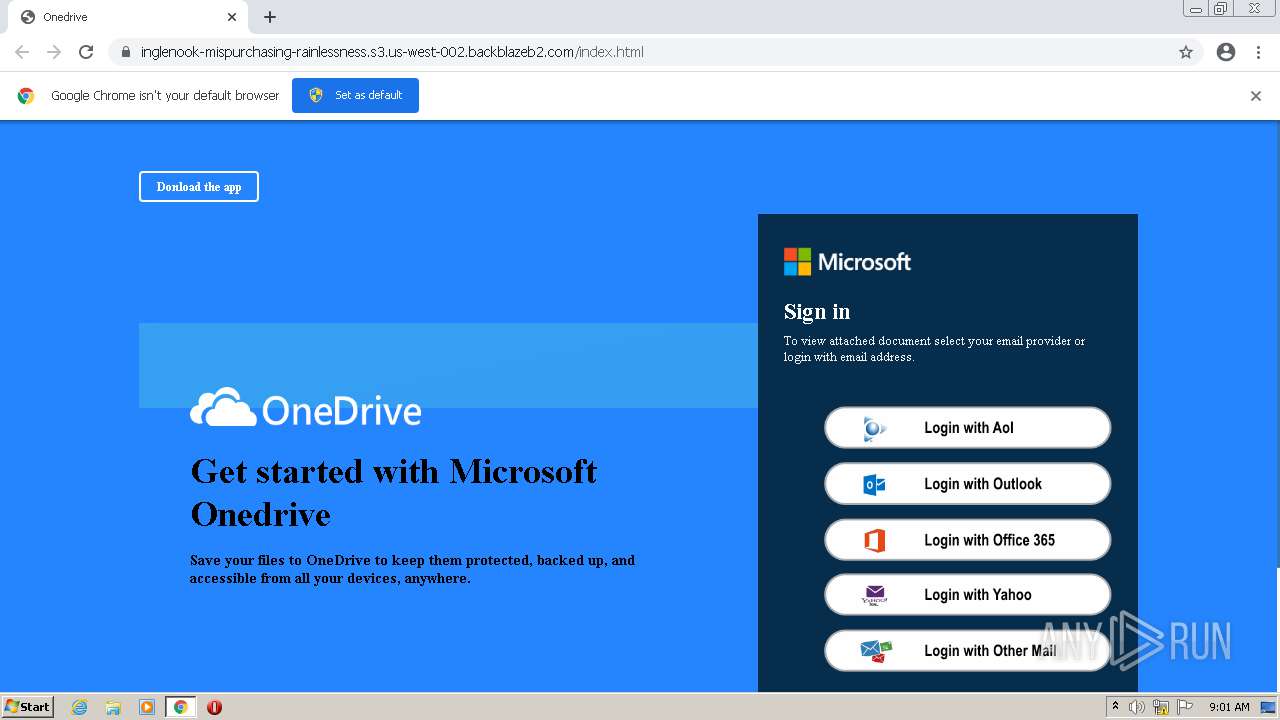Close the Onedrive tab
Screen dimensions: 1280x720
coord(232,17)
